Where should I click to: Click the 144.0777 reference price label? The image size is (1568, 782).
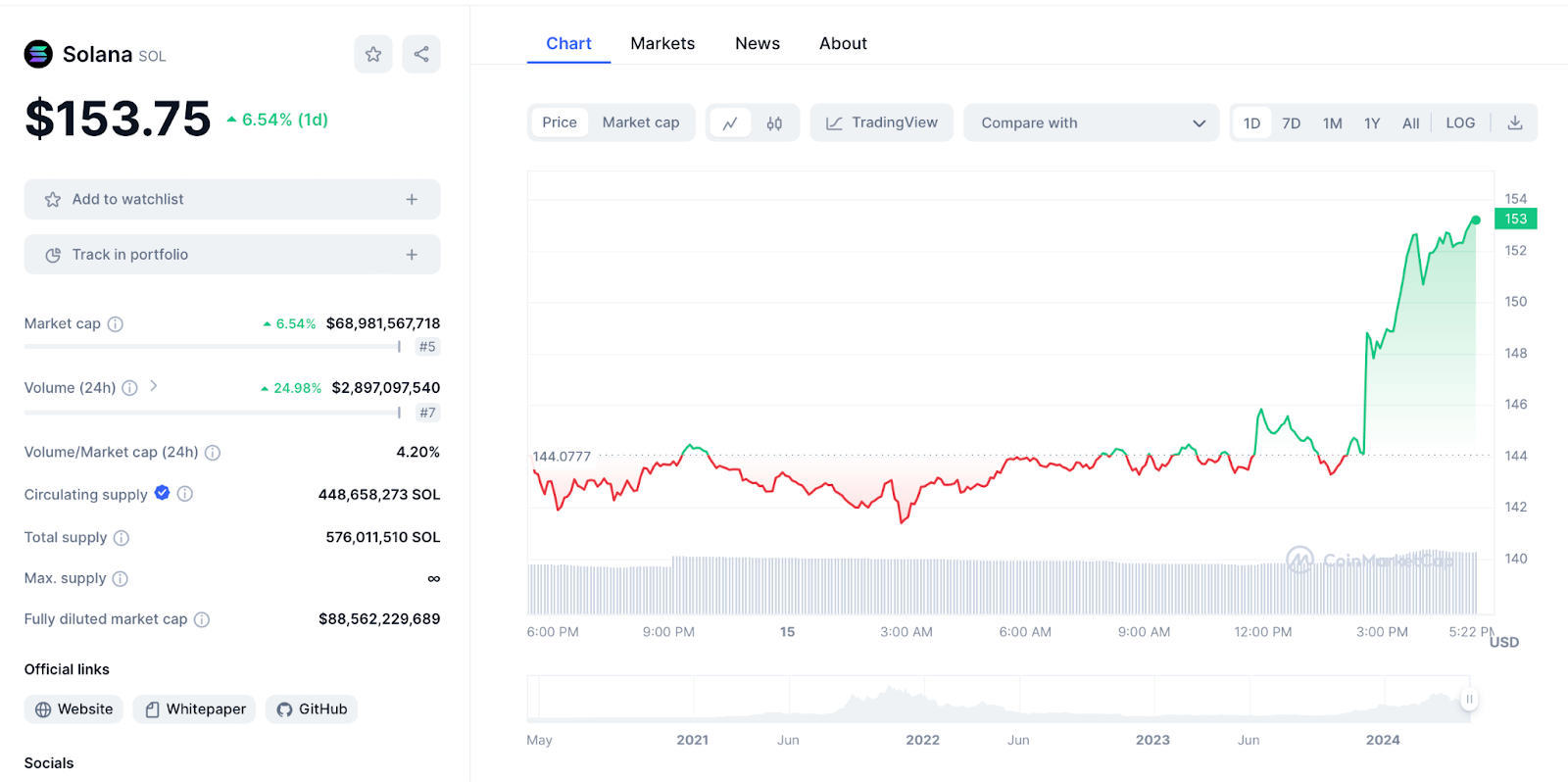click(x=562, y=457)
